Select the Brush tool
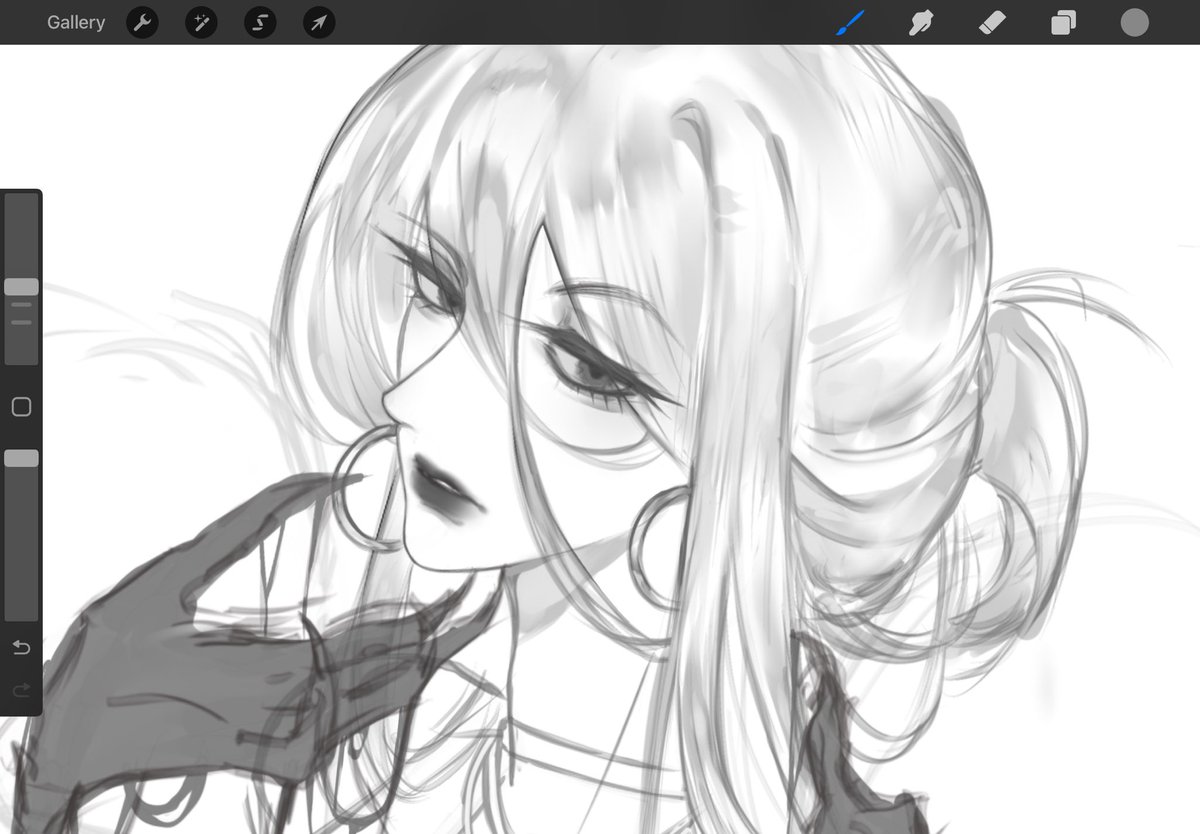This screenshot has height=834, width=1200. click(850, 22)
